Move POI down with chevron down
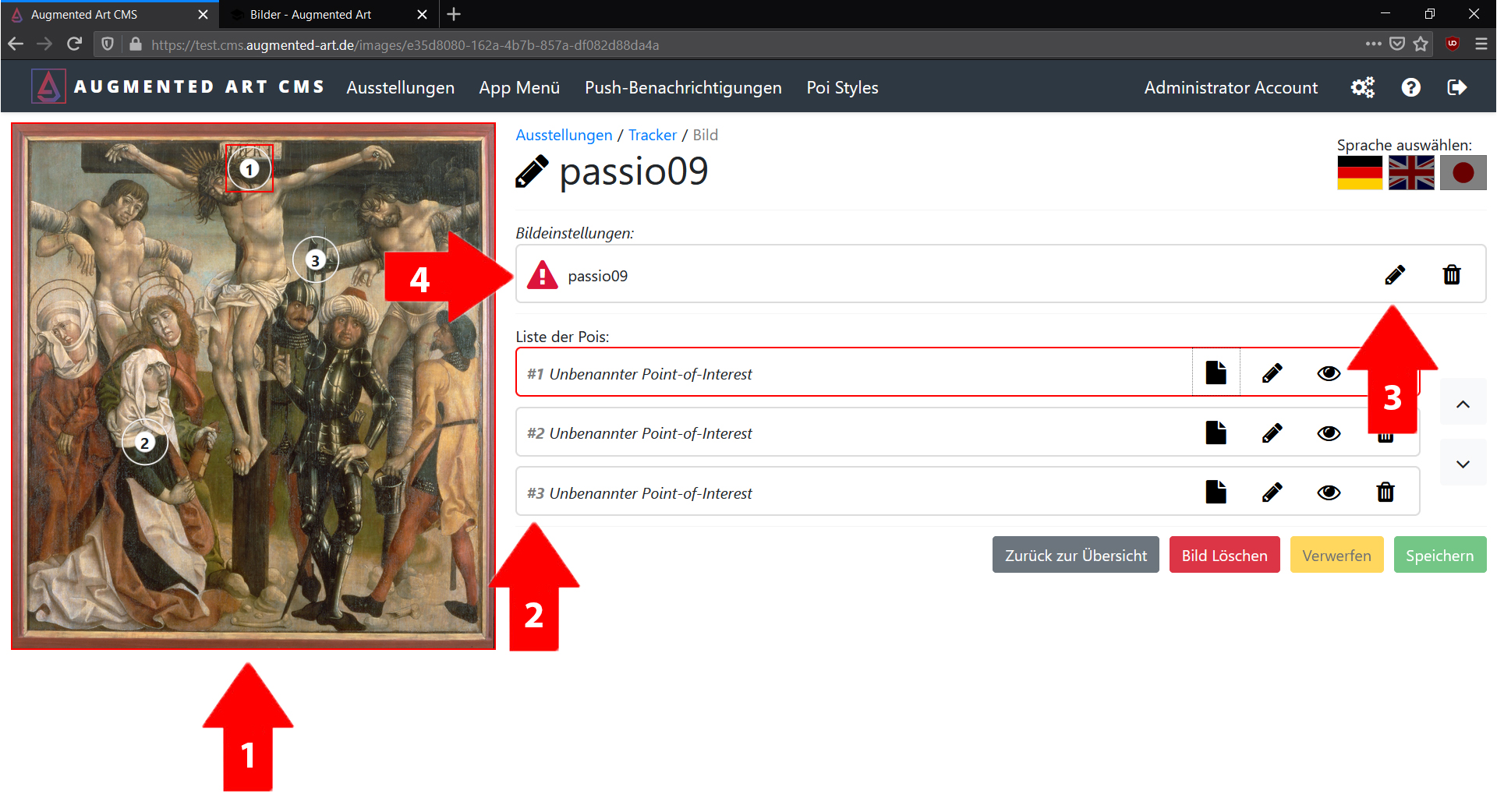 1463,464
